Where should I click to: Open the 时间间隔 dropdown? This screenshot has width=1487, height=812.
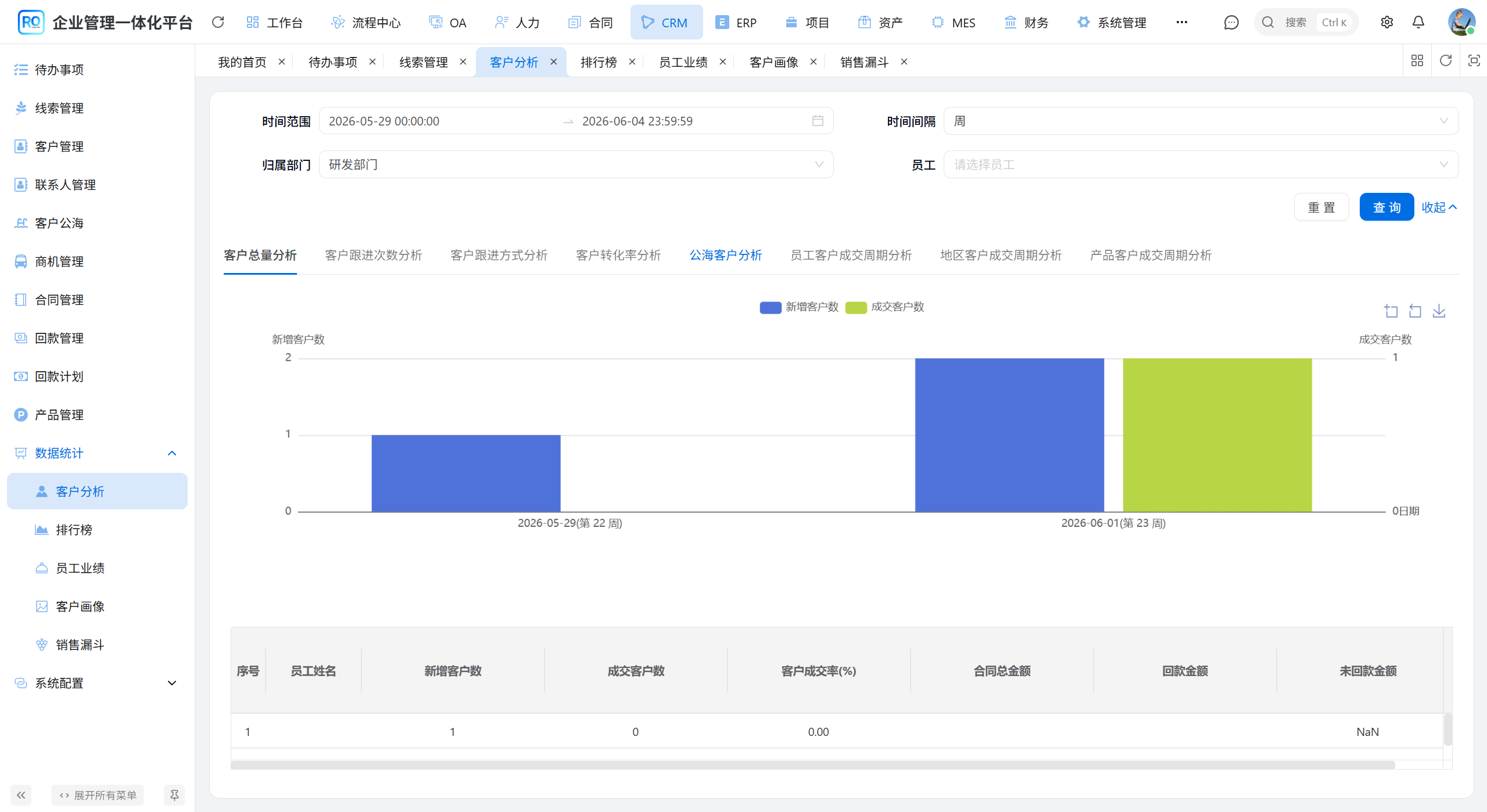[1201, 121]
